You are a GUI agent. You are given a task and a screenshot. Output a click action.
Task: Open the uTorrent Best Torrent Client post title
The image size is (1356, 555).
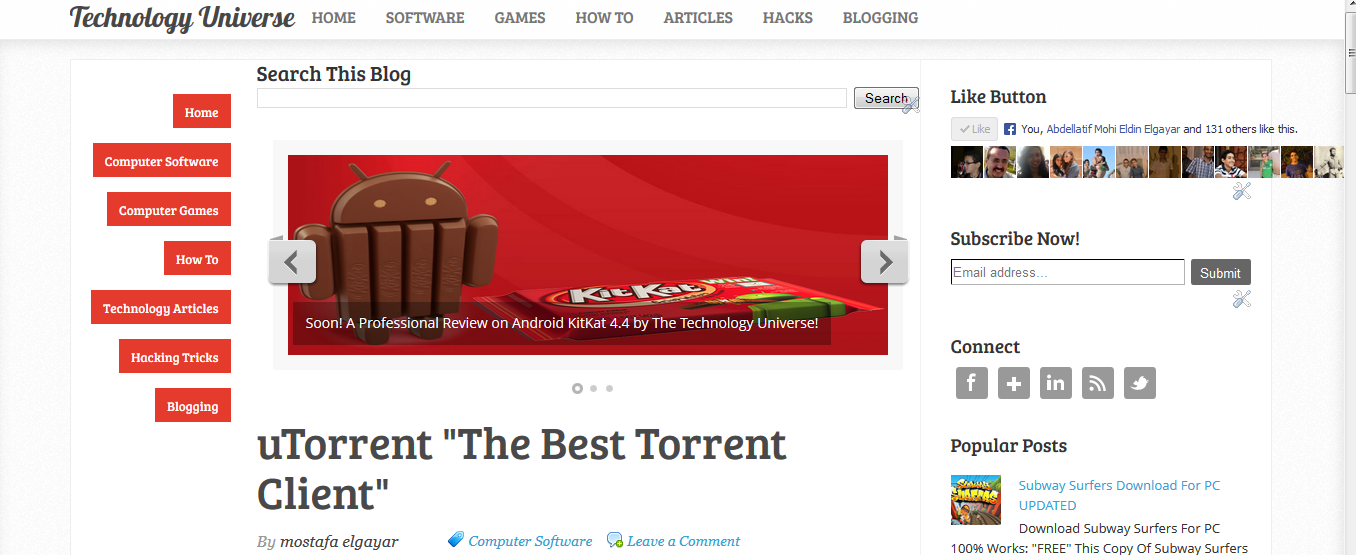click(x=522, y=468)
